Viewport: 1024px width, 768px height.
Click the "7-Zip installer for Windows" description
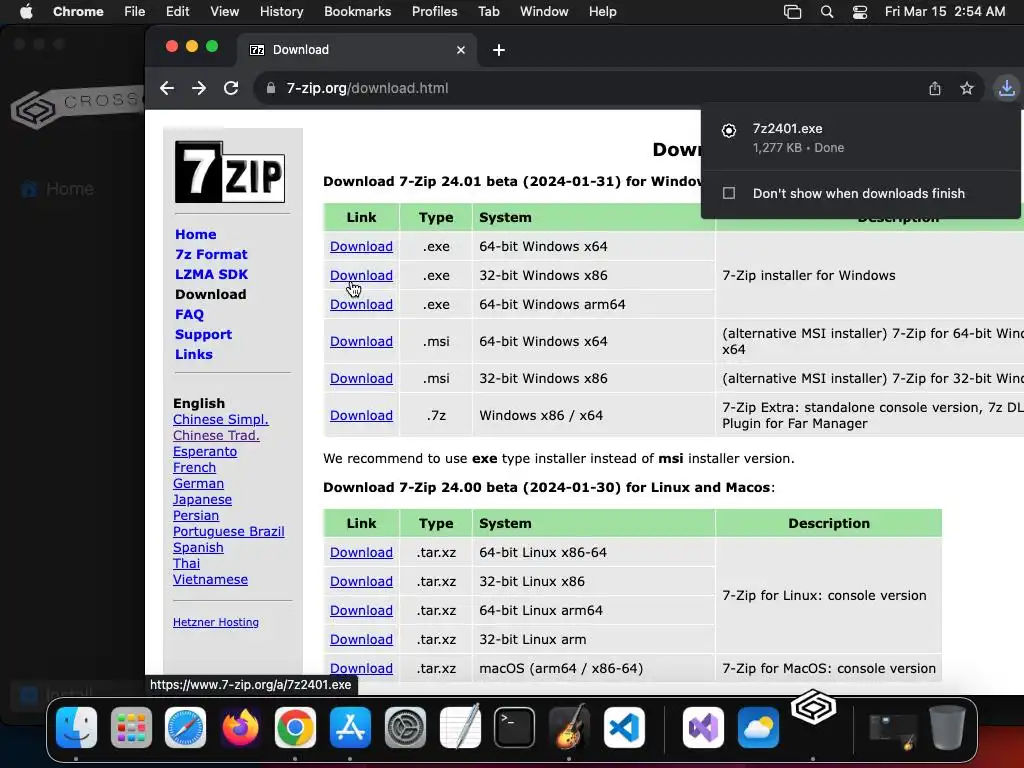(x=808, y=276)
